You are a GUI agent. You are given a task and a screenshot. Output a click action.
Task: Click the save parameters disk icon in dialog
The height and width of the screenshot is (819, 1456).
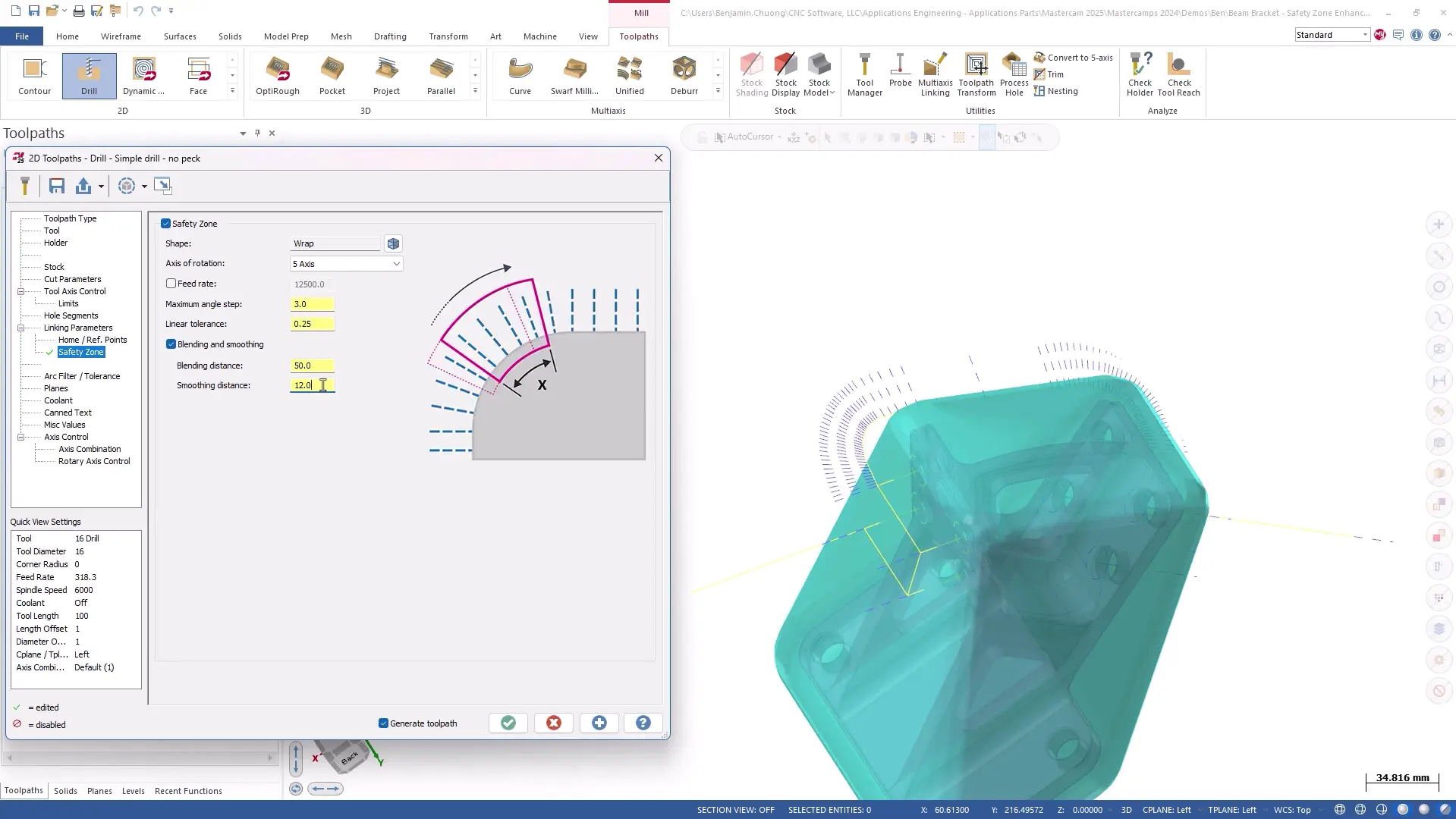(x=57, y=186)
